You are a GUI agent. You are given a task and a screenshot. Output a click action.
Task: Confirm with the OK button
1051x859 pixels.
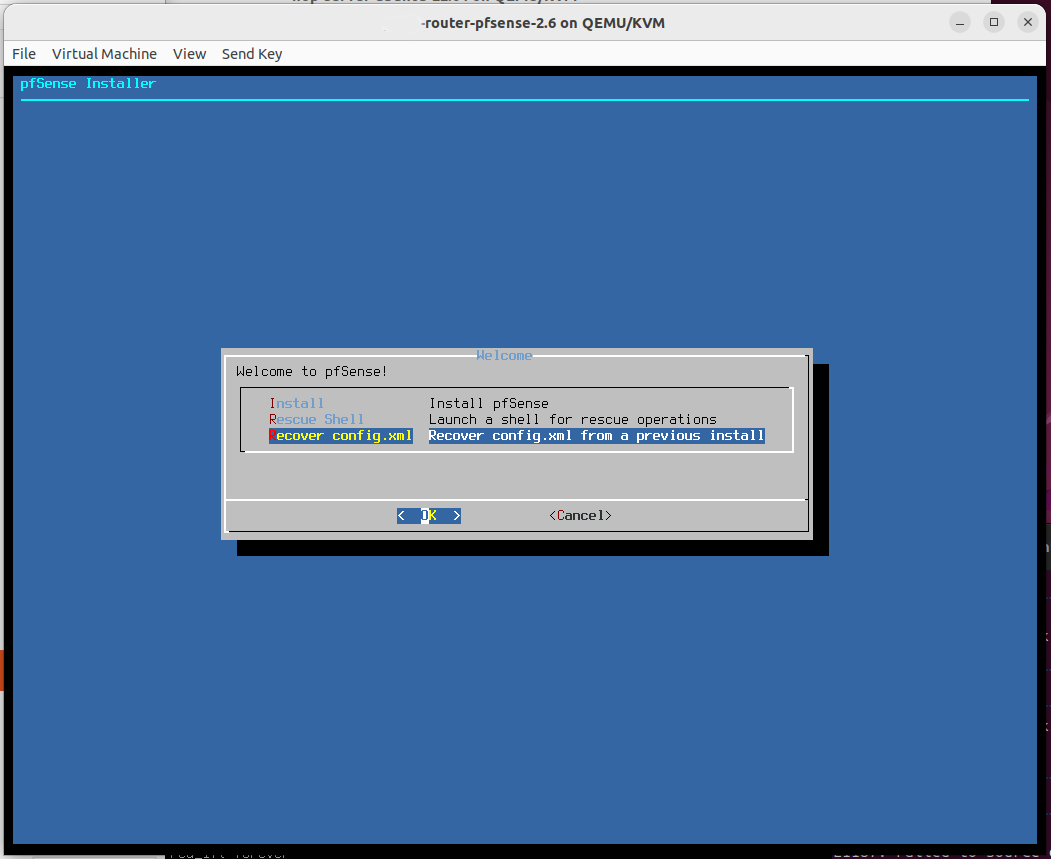429,515
